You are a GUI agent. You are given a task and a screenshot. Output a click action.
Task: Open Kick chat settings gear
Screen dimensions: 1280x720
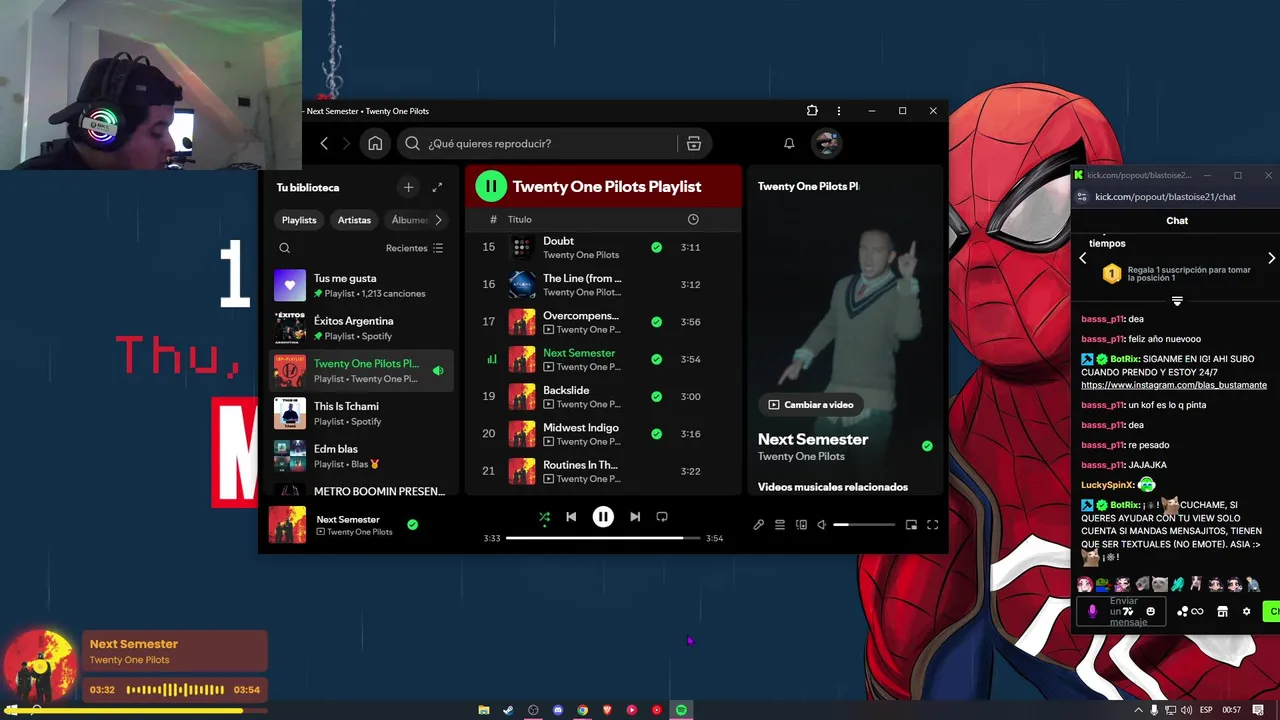click(1246, 611)
